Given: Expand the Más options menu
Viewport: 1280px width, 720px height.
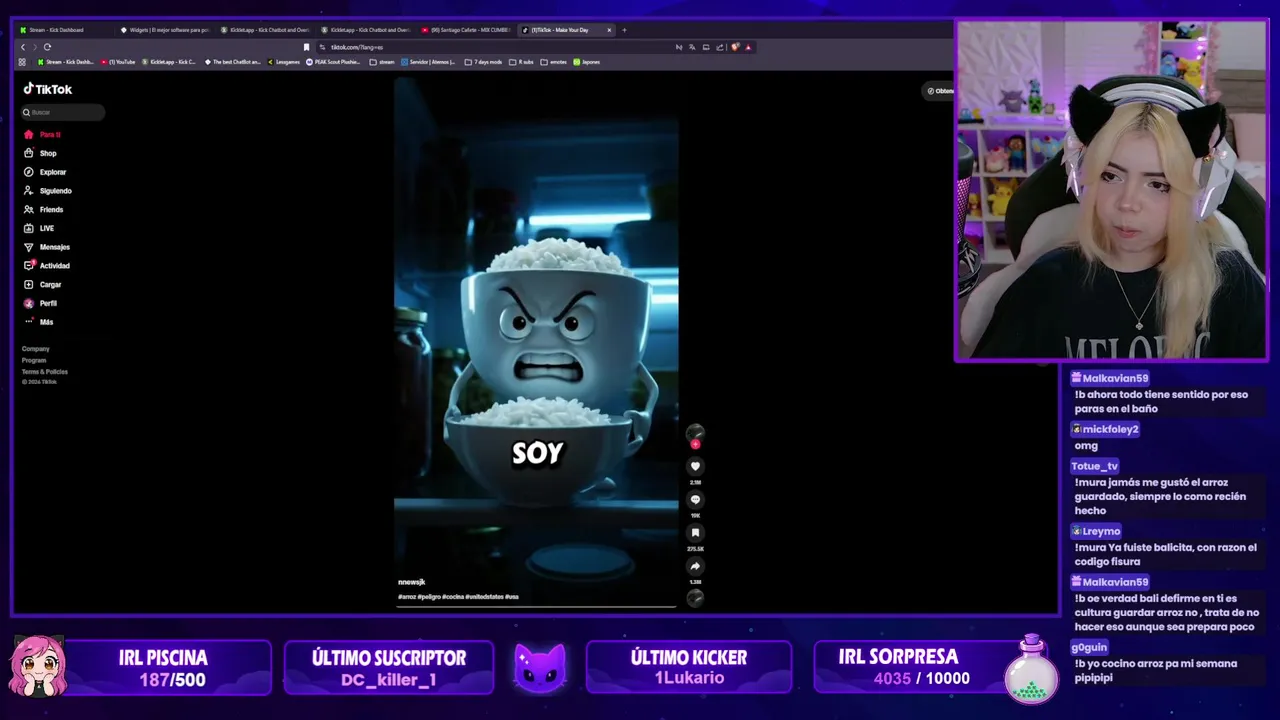Looking at the screenshot, I should 39,322.
